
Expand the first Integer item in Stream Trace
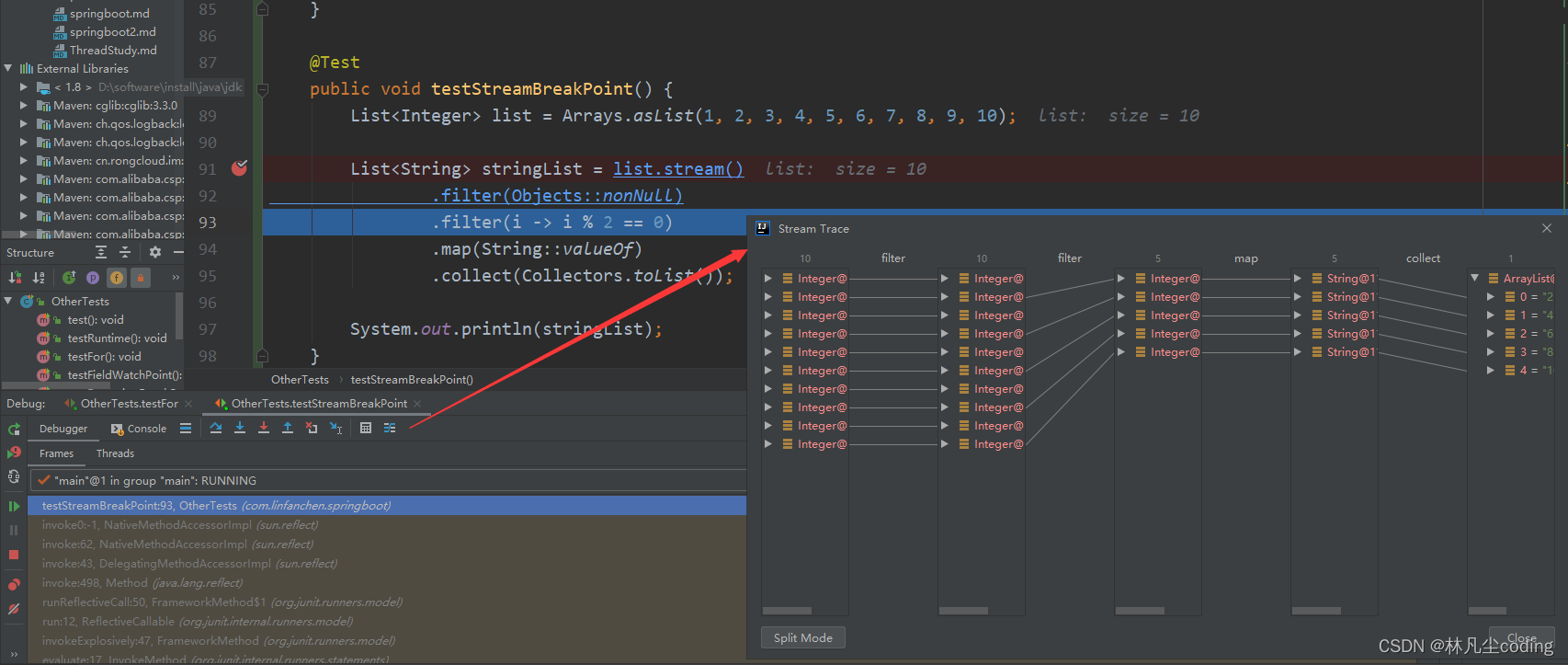pos(768,278)
